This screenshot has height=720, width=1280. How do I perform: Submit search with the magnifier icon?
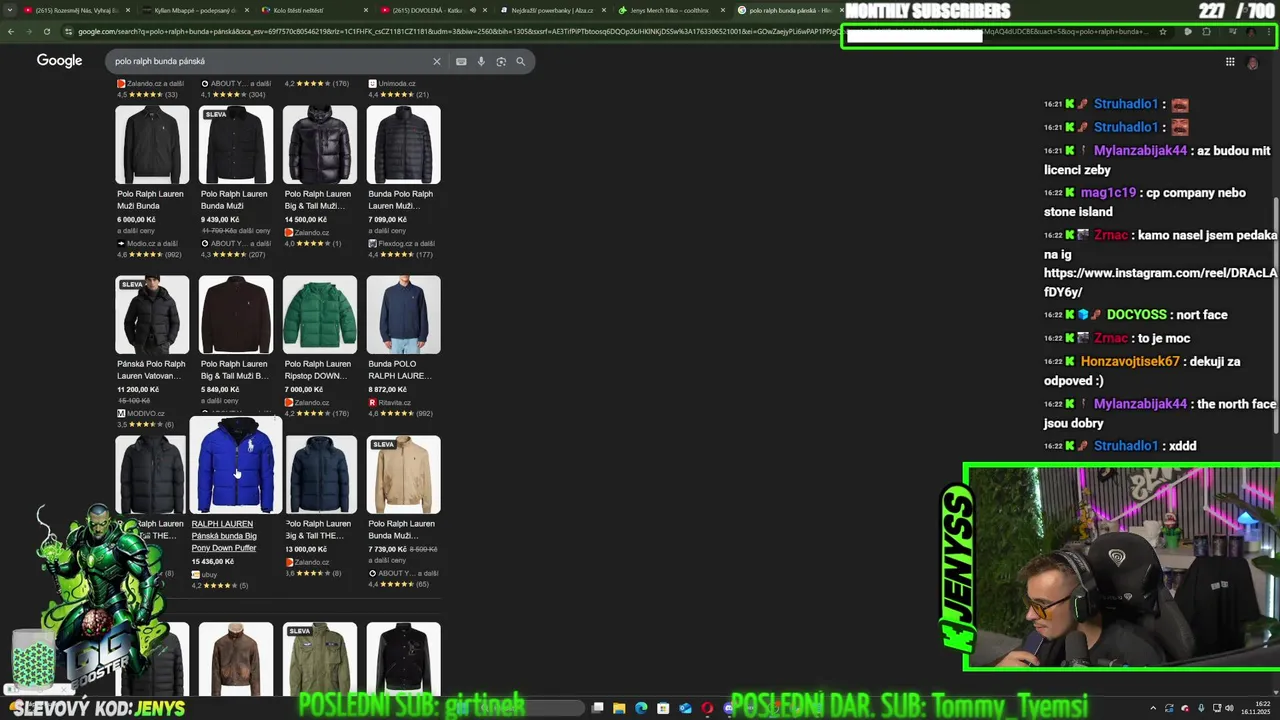click(x=520, y=61)
